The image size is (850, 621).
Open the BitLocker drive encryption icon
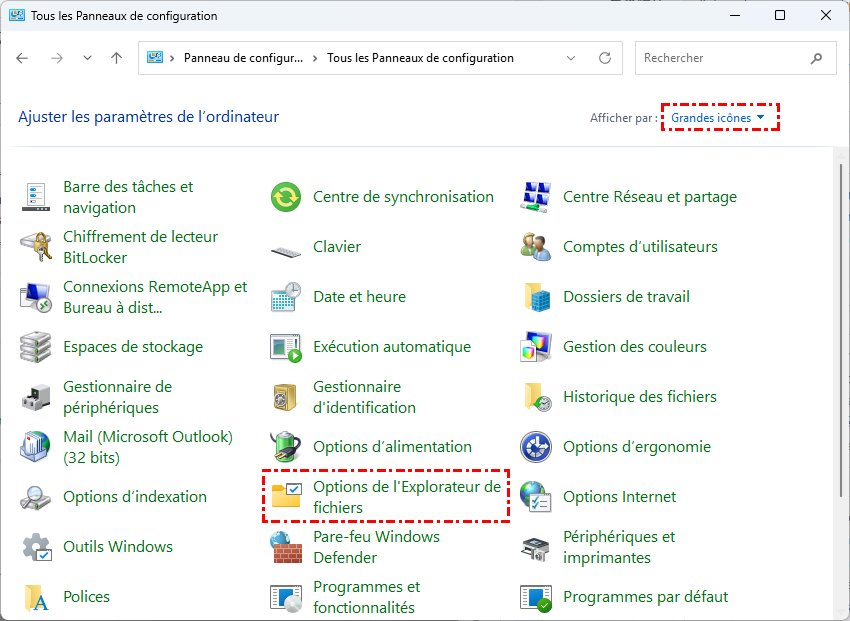(x=37, y=247)
